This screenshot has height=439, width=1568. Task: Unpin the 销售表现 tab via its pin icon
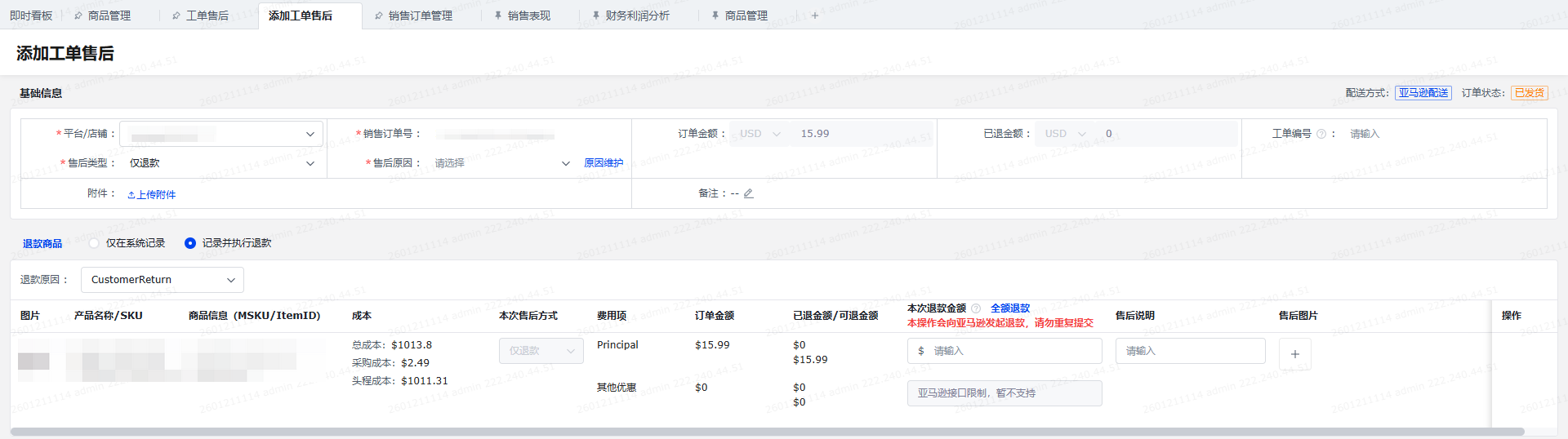click(498, 16)
